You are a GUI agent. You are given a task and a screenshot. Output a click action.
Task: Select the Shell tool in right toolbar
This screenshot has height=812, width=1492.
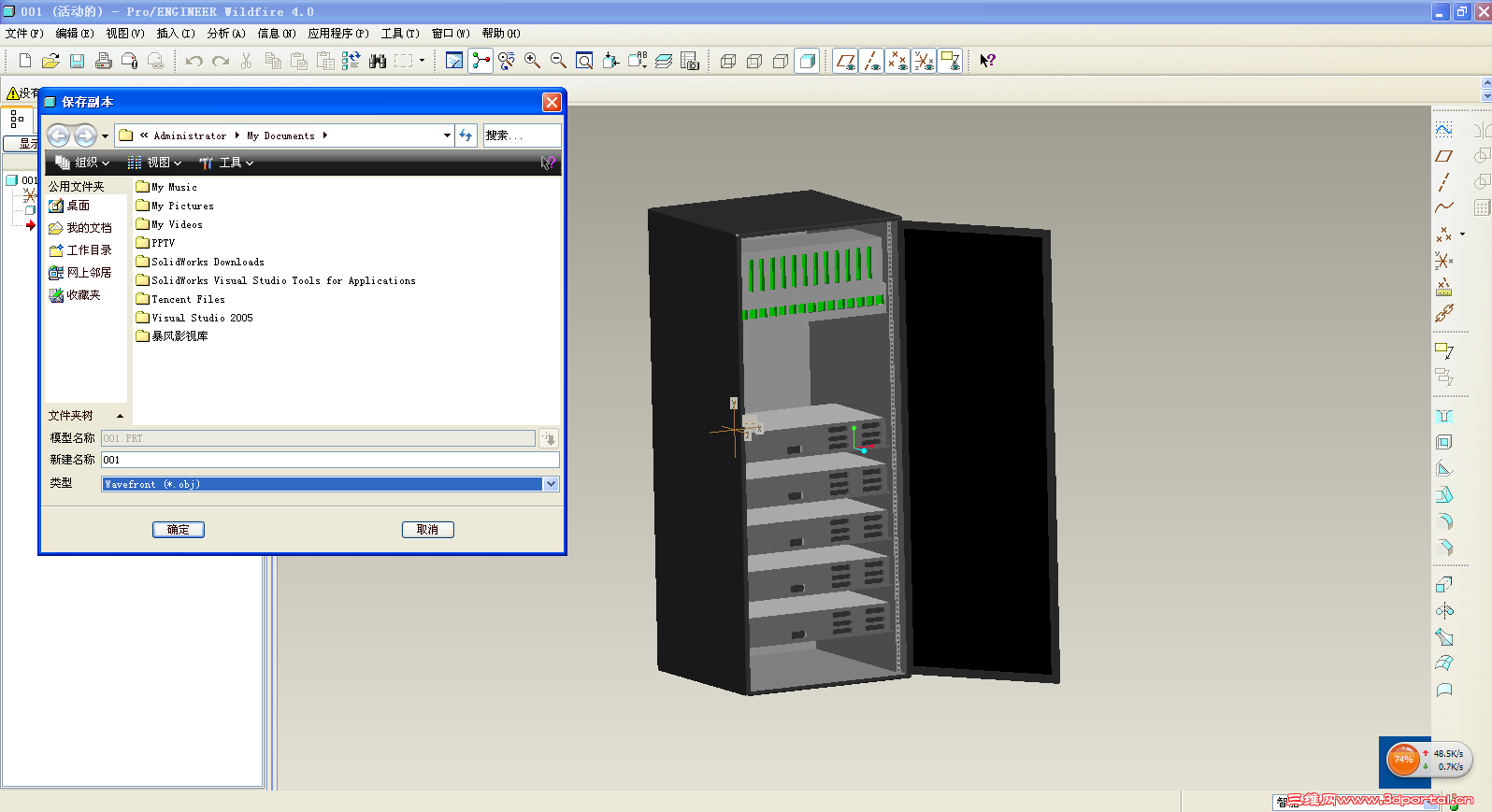point(1444,442)
